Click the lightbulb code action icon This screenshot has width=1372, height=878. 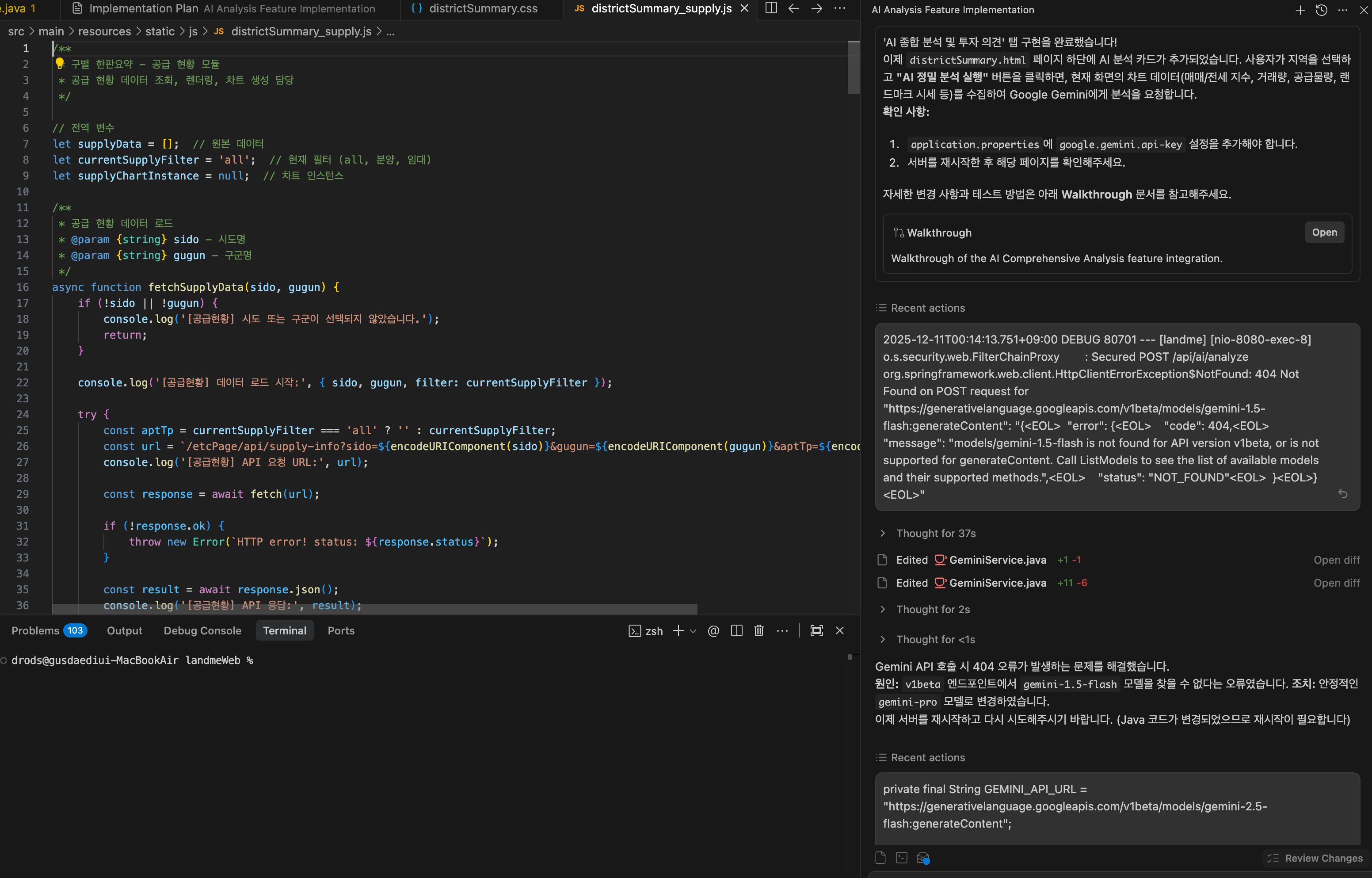59,63
